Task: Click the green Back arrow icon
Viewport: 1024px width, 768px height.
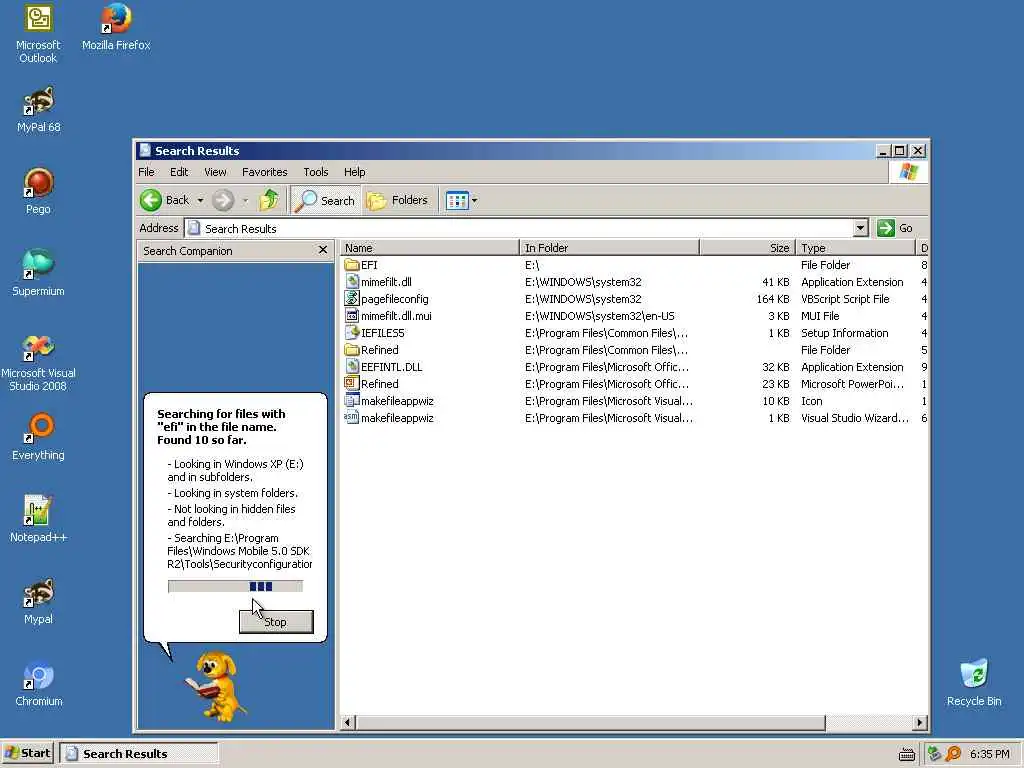Action: [151, 200]
